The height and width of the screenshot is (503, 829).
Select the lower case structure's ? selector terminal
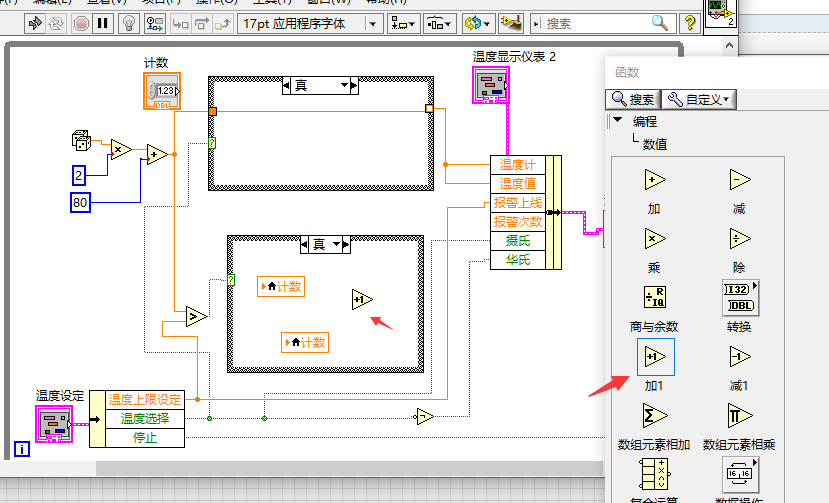[231, 280]
